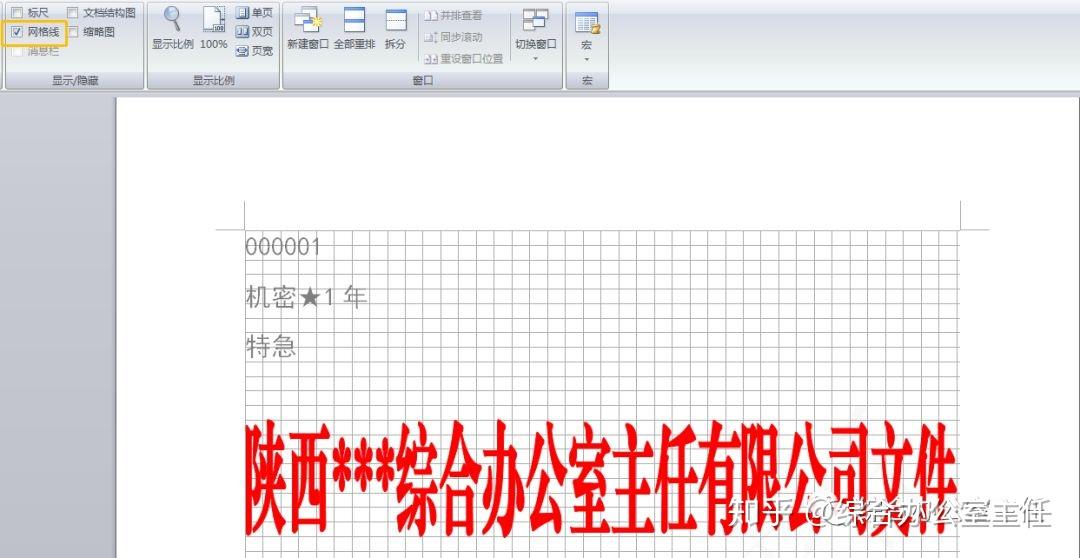
Task: Uncheck the 网格线 gridlines checkbox
Action: point(17,32)
